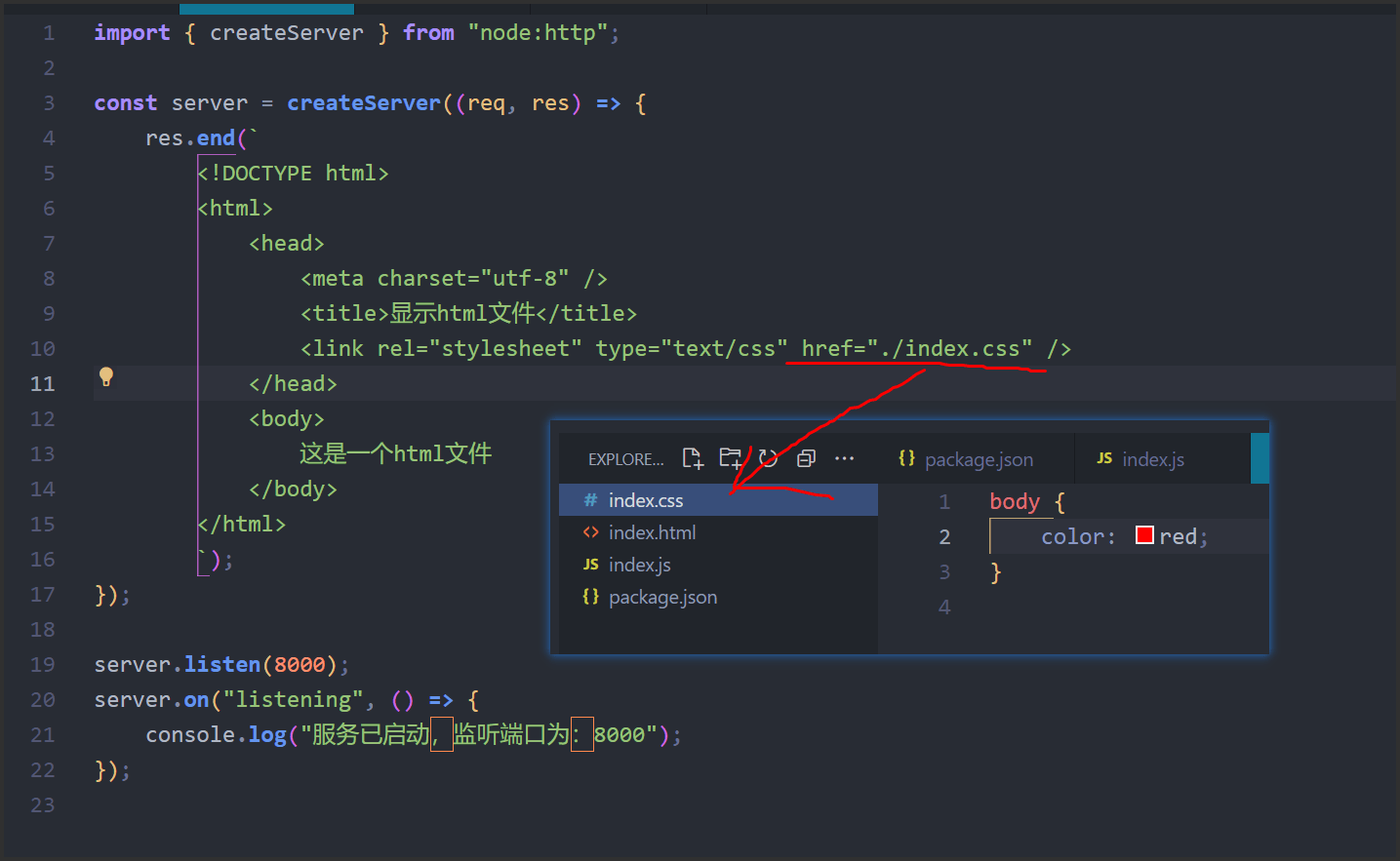This screenshot has height=861, width=1400.
Task: Click Refresh Explorer icon
Action: pyautogui.click(x=769, y=458)
